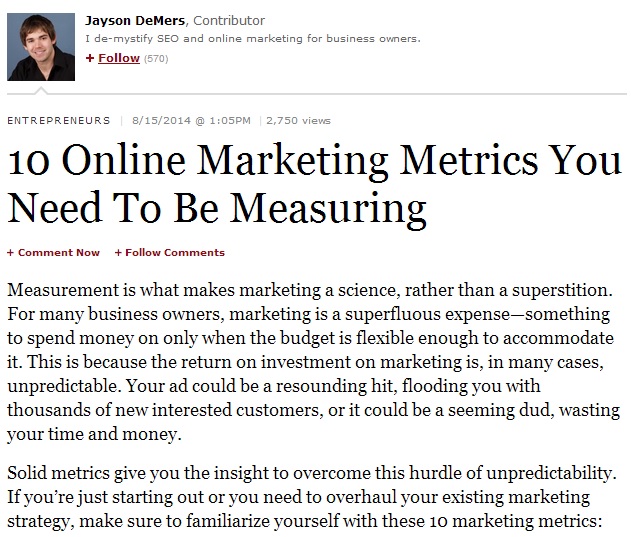Click the second headline line Need To Be Measuring
Viewport: 631px width, 537px height.
click(x=217, y=209)
